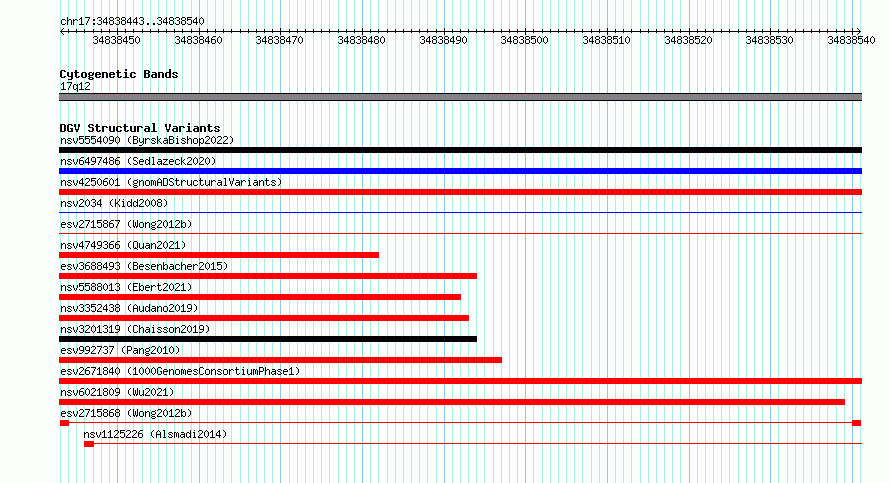Select the thin blue nsv2034 variant line
Image resolution: width=890 pixels, height=483 pixels.
[460, 213]
